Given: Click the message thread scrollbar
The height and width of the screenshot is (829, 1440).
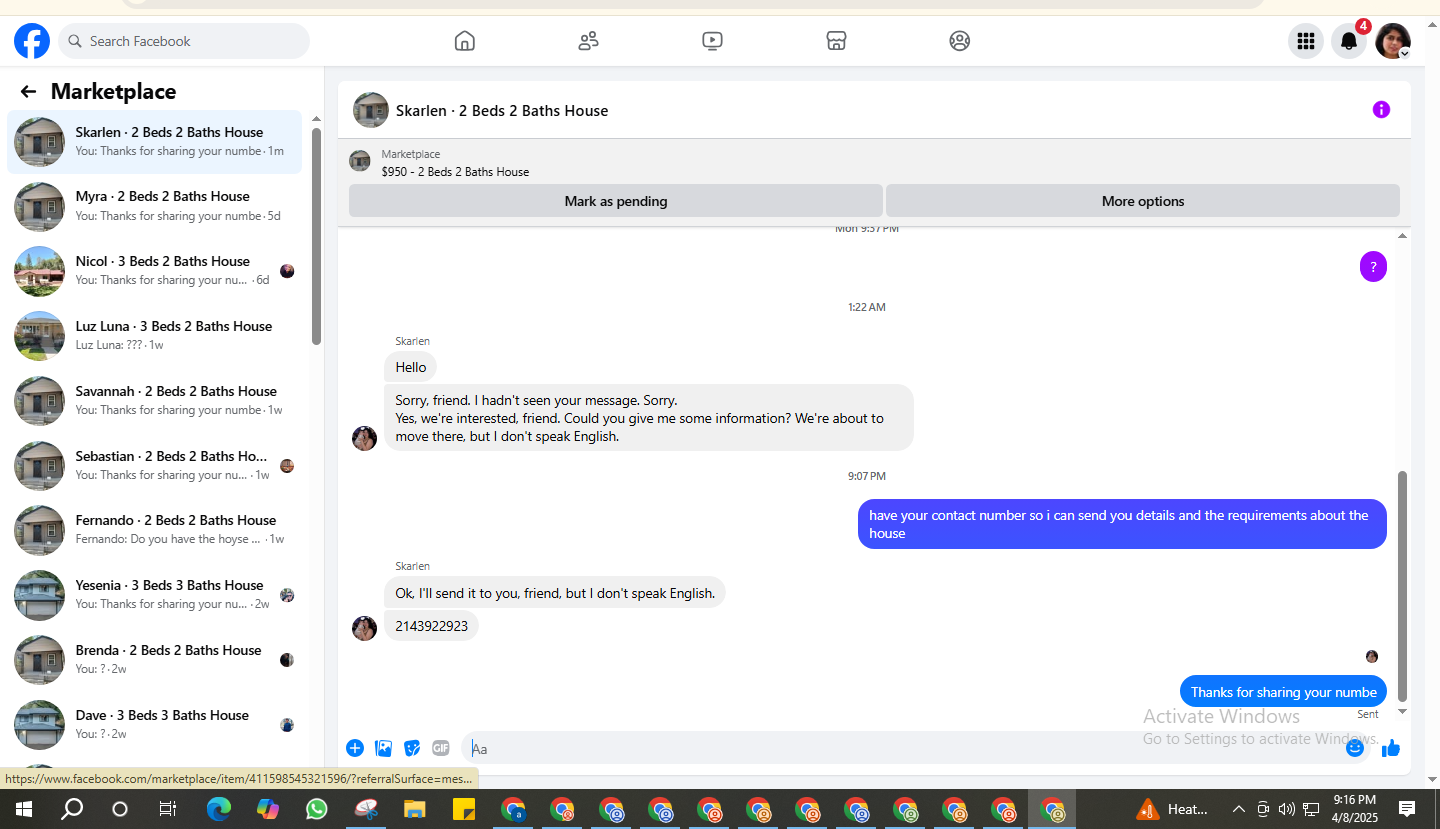Looking at the screenshot, I should [x=1402, y=585].
